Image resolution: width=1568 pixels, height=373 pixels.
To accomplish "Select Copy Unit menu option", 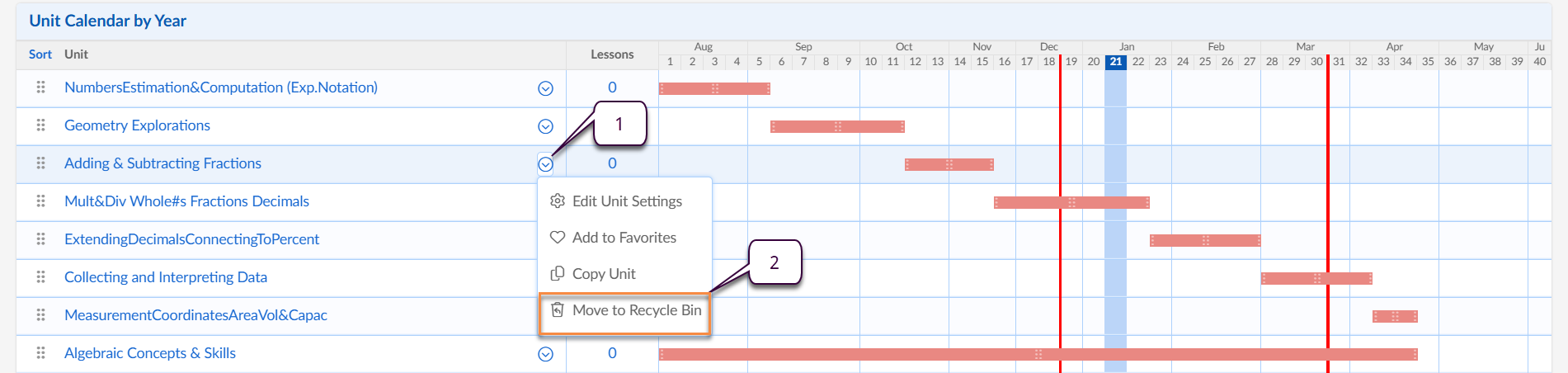I will [604, 274].
